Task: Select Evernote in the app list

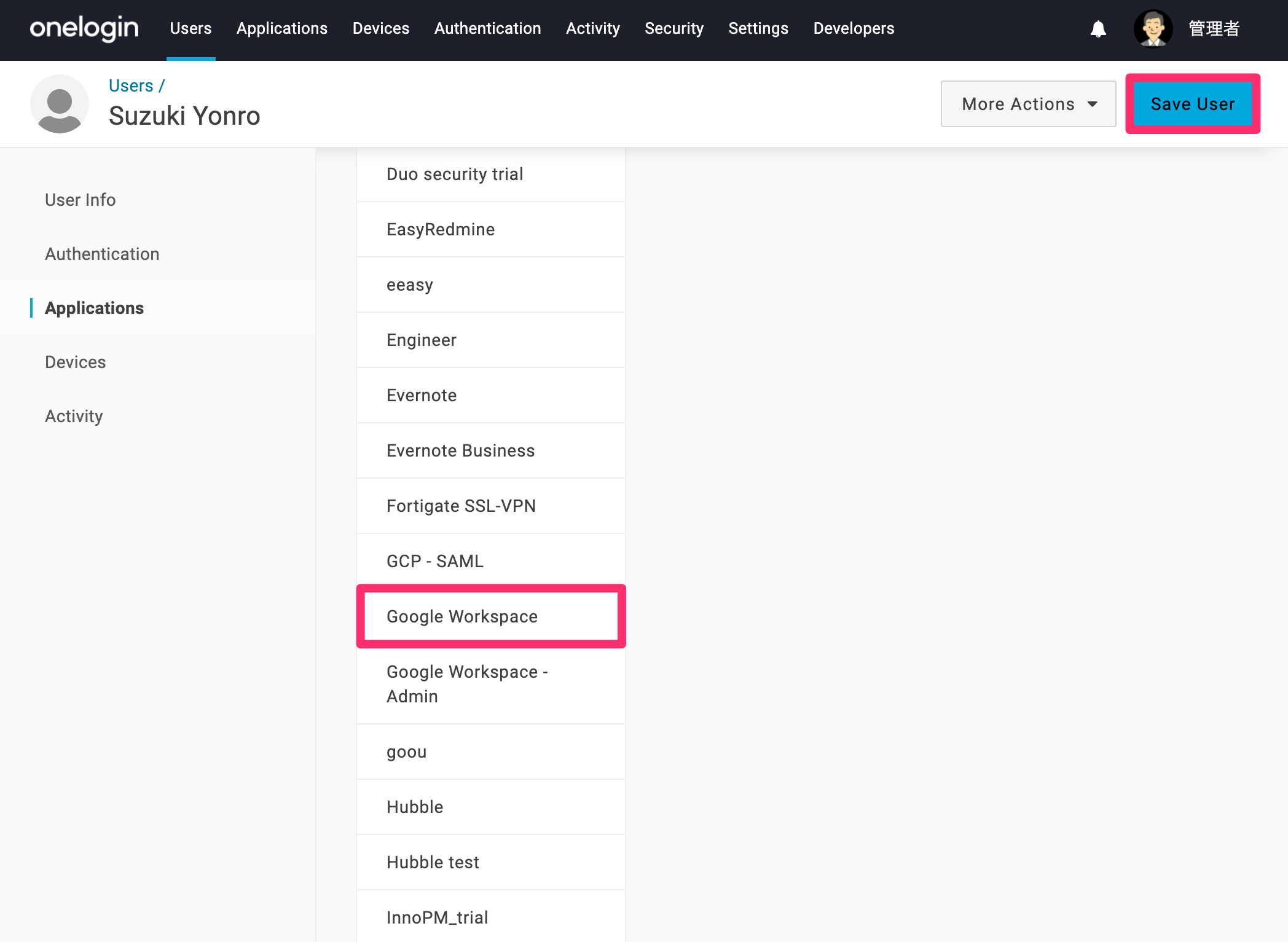Action: (x=491, y=395)
